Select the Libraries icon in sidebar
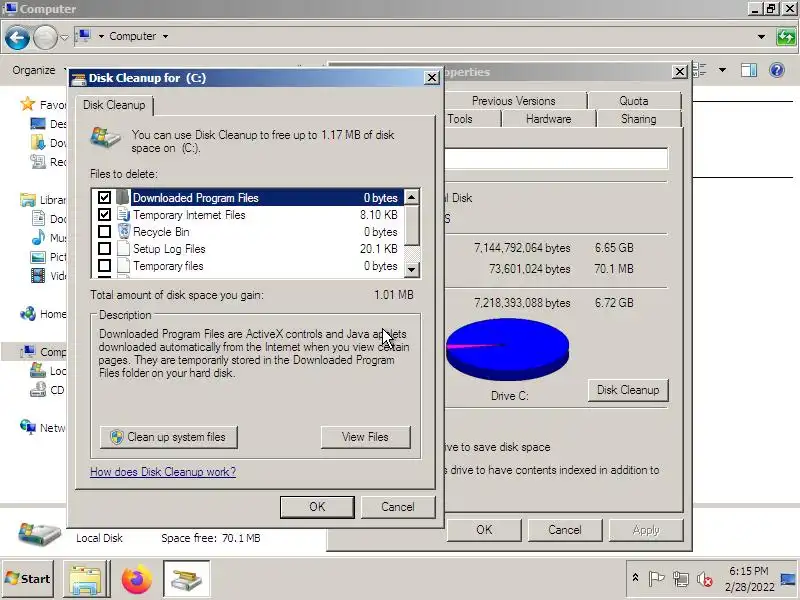The height and width of the screenshot is (600, 800). coord(28,199)
